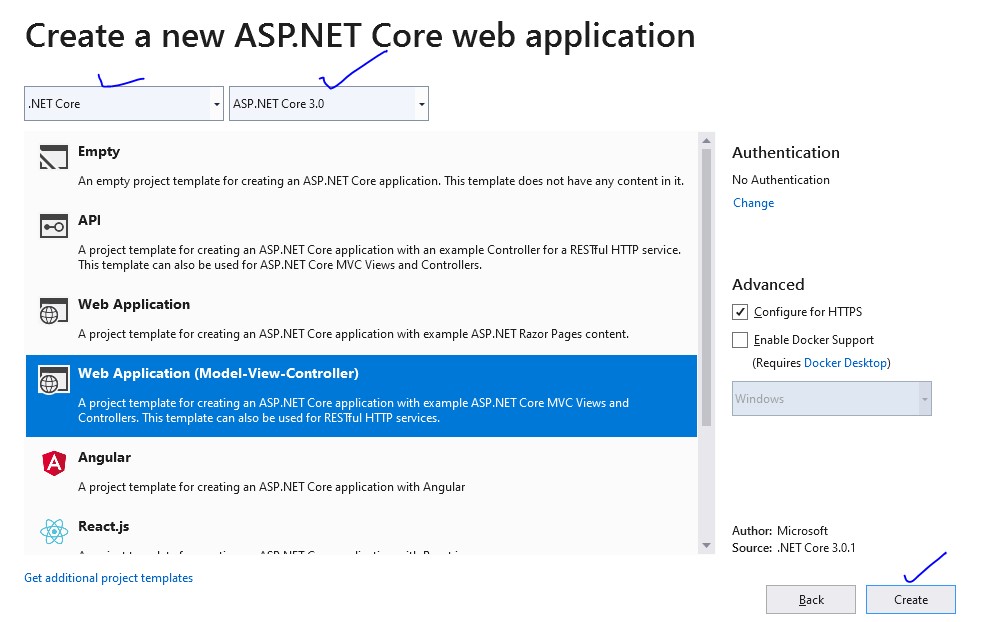
Task: Click the Web Application globe icon
Action: pyautogui.click(x=54, y=312)
